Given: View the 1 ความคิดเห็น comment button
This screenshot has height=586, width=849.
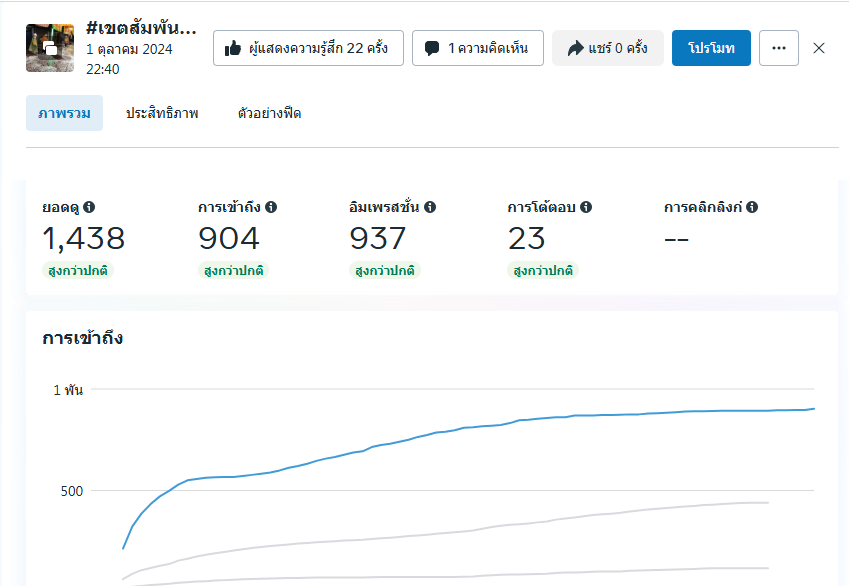Looking at the screenshot, I should point(477,48).
